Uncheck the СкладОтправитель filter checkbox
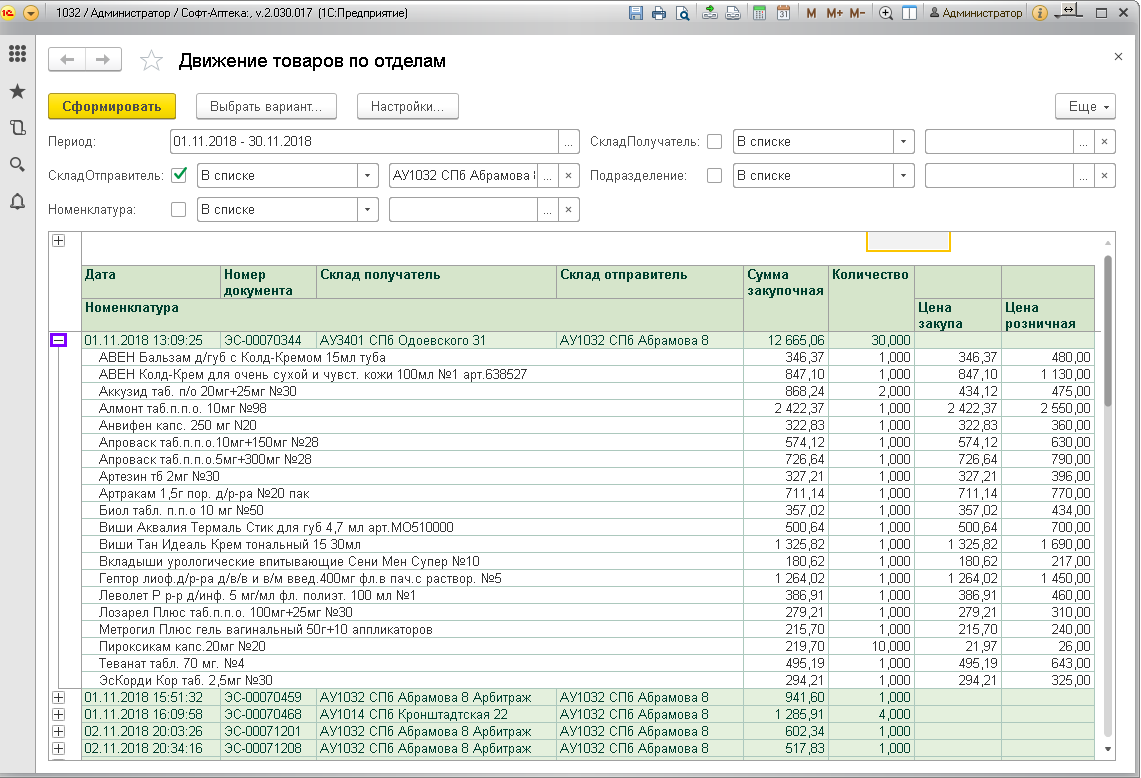This screenshot has height=778, width=1141. point(180,175)
